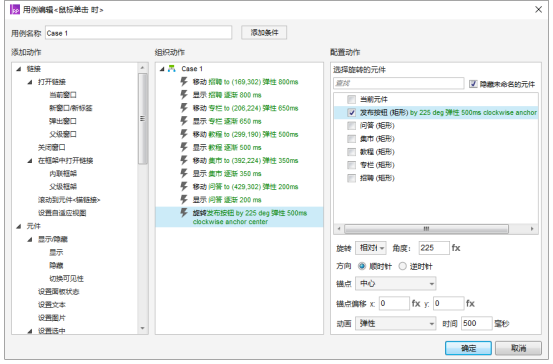The width and height of the screenshot is (553, 364).
Task: Click the 角度 225 input field
Action: point(434,248)
